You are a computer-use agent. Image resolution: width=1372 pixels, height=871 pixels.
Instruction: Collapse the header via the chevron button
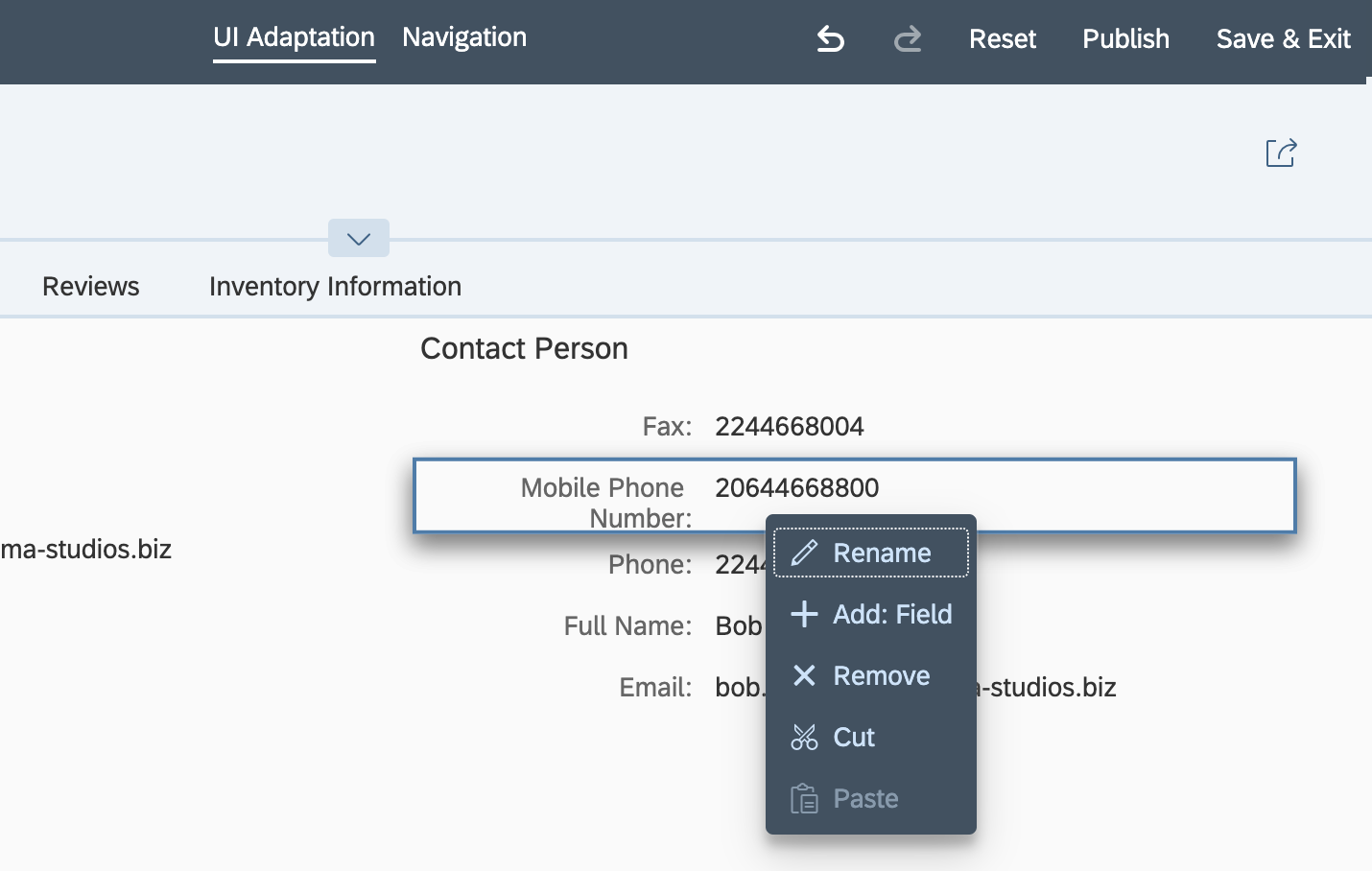[x=358, y=238]
